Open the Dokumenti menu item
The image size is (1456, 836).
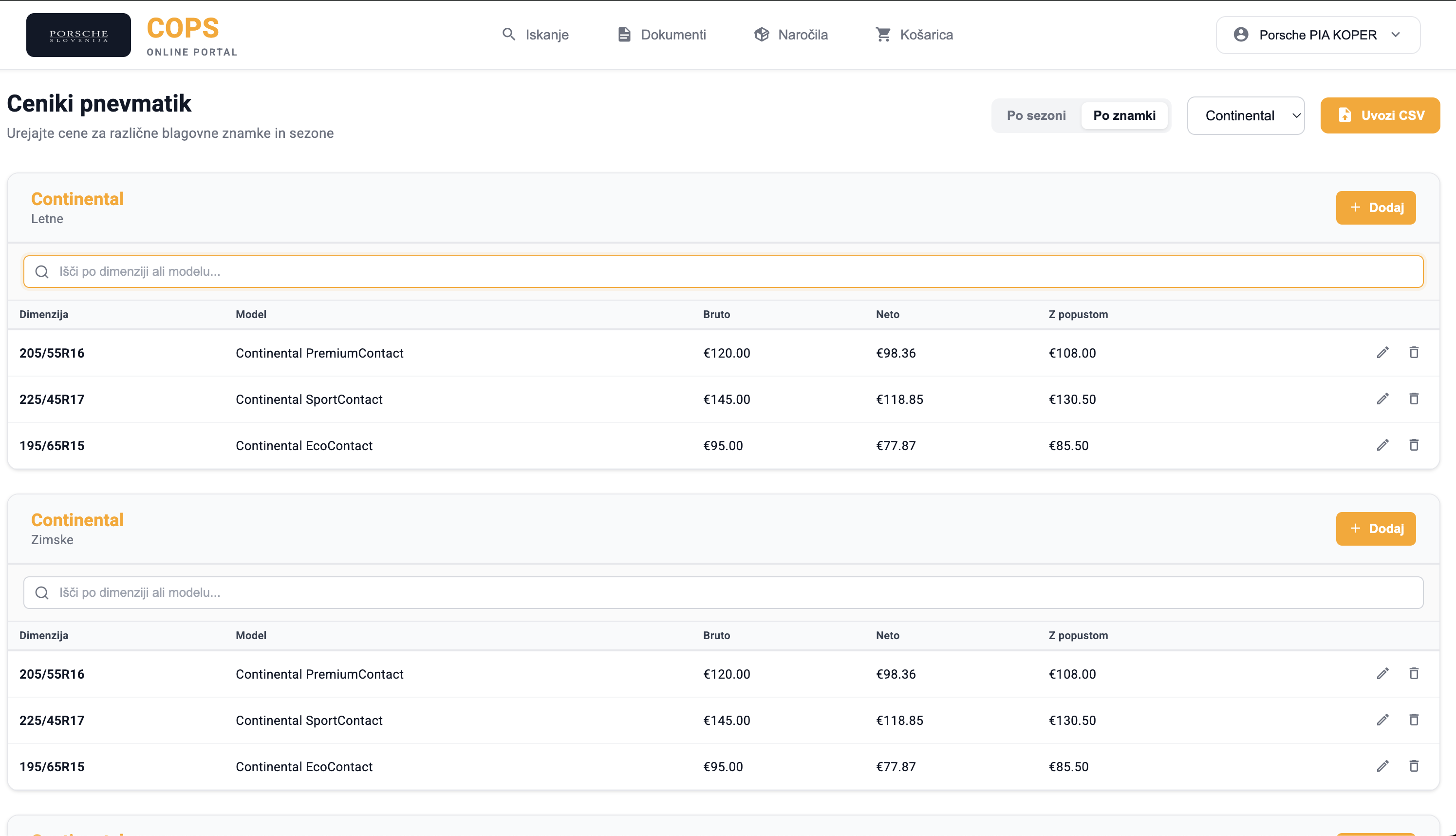pyautogui.click(x=662, y=35)
